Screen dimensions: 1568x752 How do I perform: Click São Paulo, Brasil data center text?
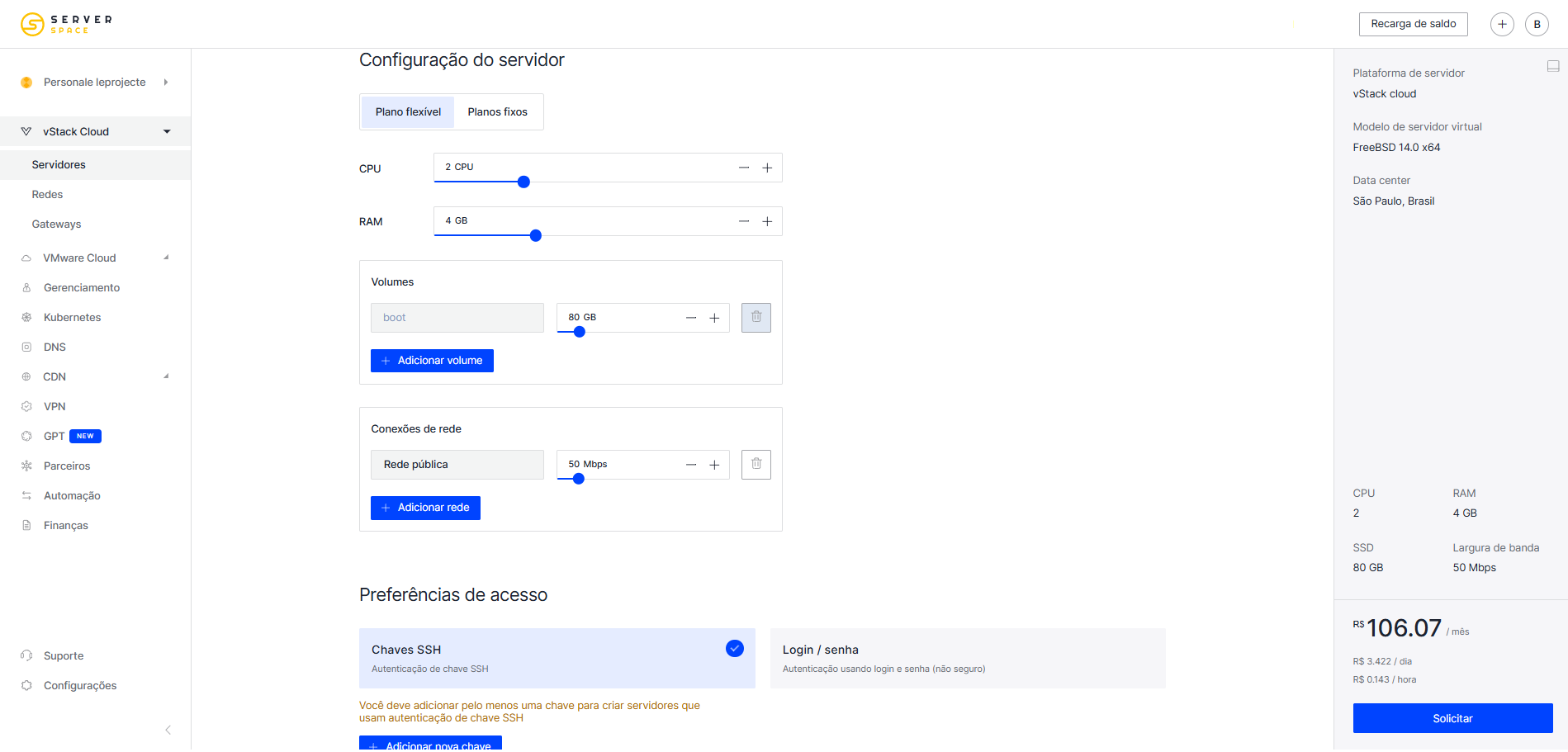(x=1394, y=201)
